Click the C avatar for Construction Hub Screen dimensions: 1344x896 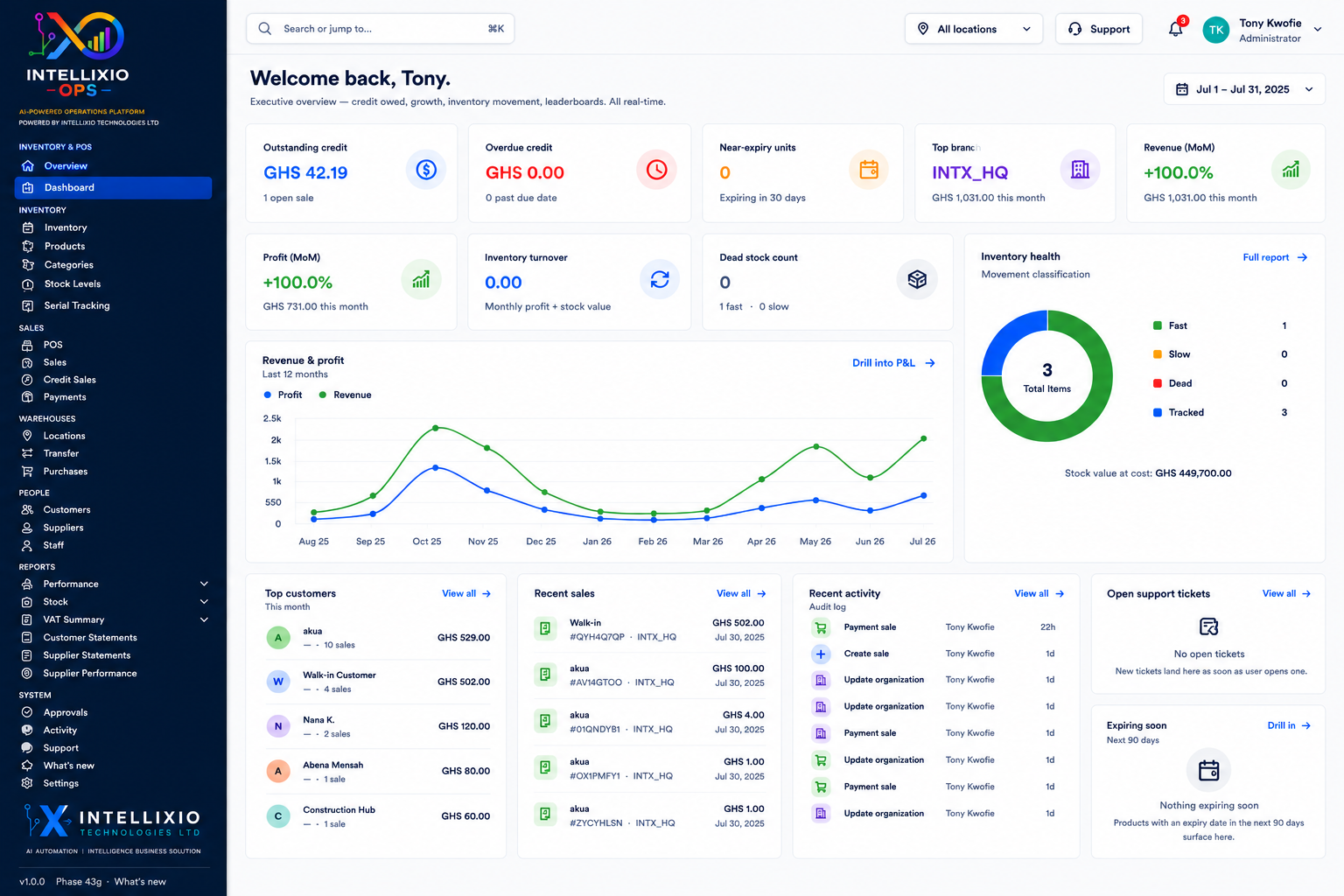click(x=278, y=816)
